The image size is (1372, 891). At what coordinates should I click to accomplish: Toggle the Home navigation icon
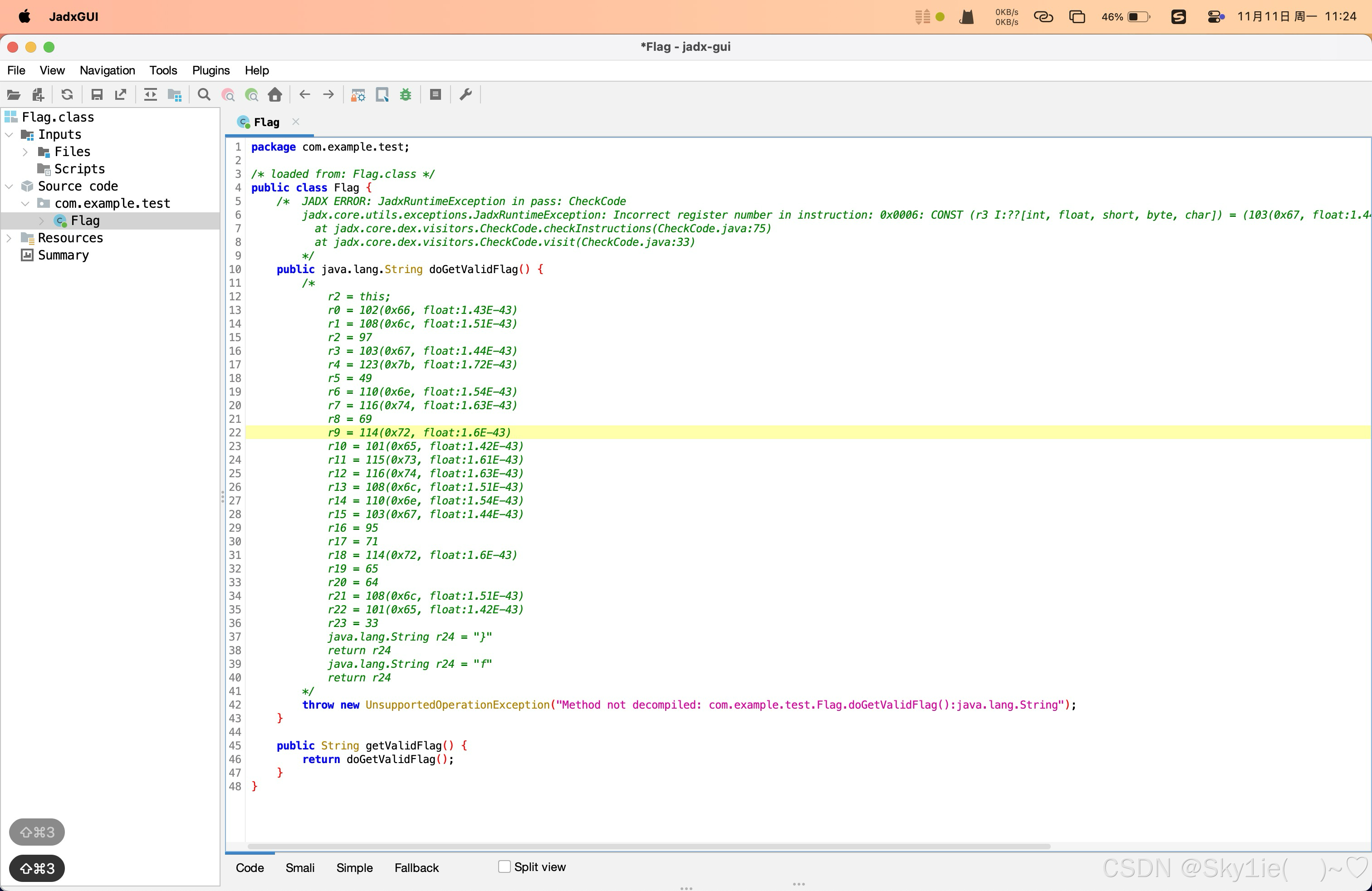[274, 94]
